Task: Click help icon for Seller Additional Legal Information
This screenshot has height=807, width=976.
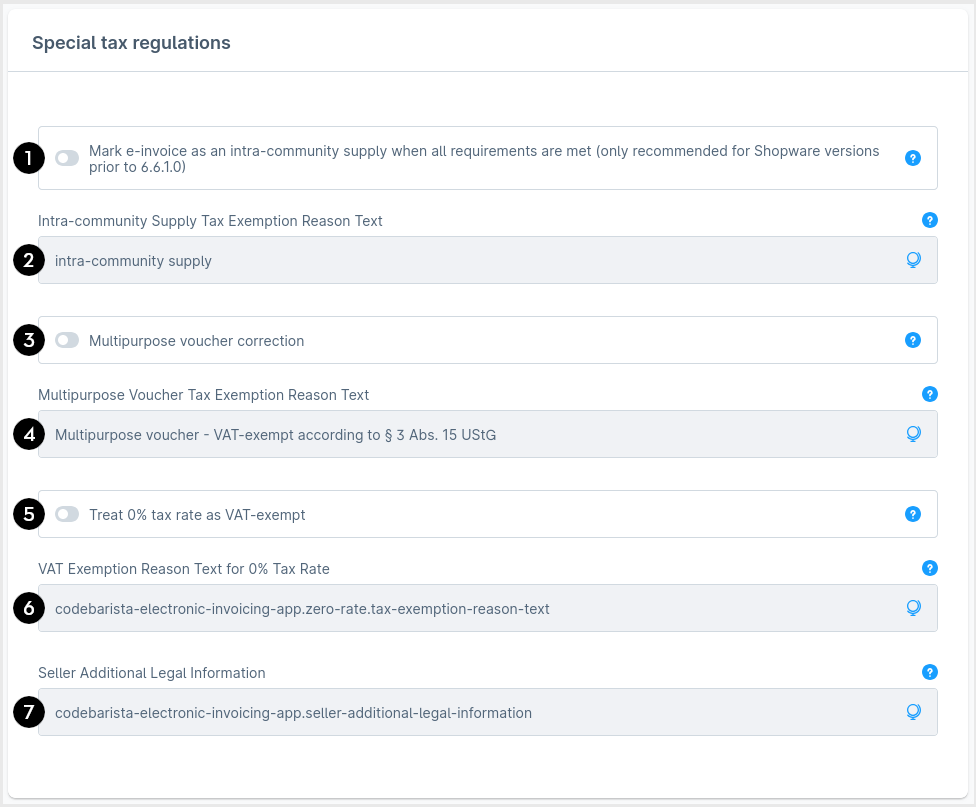Action: (x=929, y=672)
